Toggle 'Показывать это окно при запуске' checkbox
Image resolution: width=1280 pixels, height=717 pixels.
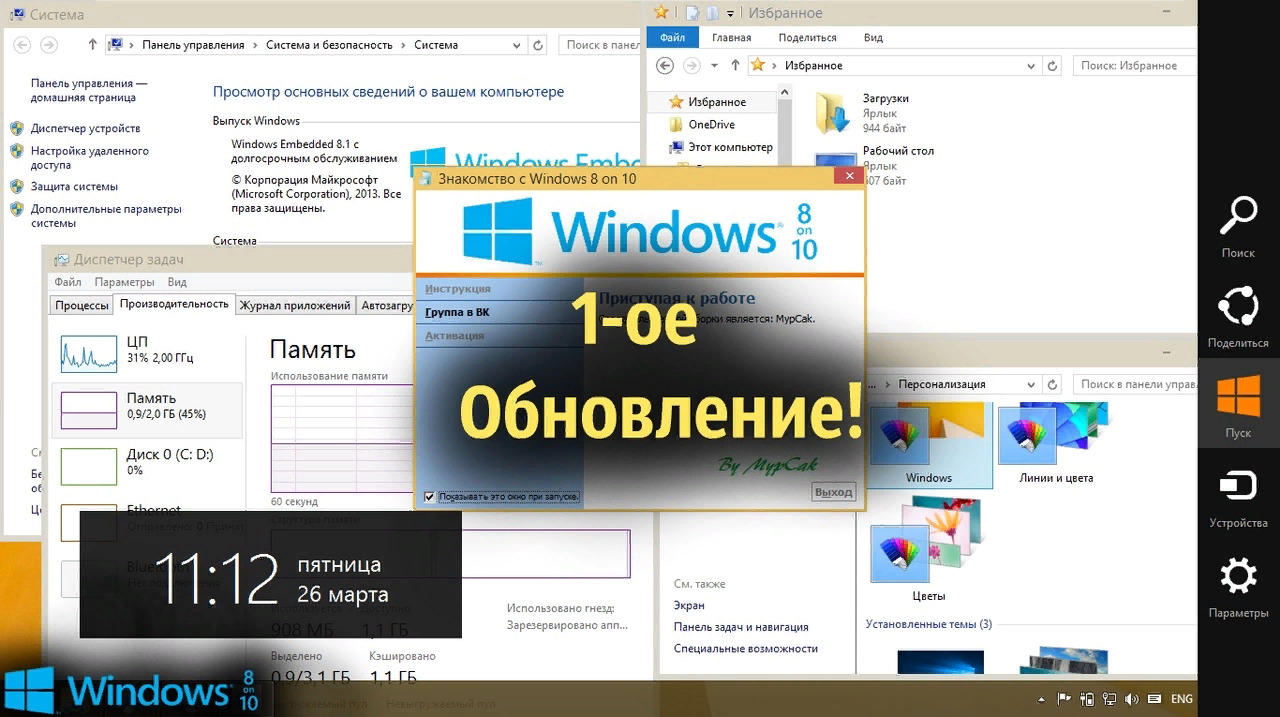coord(430,497)
